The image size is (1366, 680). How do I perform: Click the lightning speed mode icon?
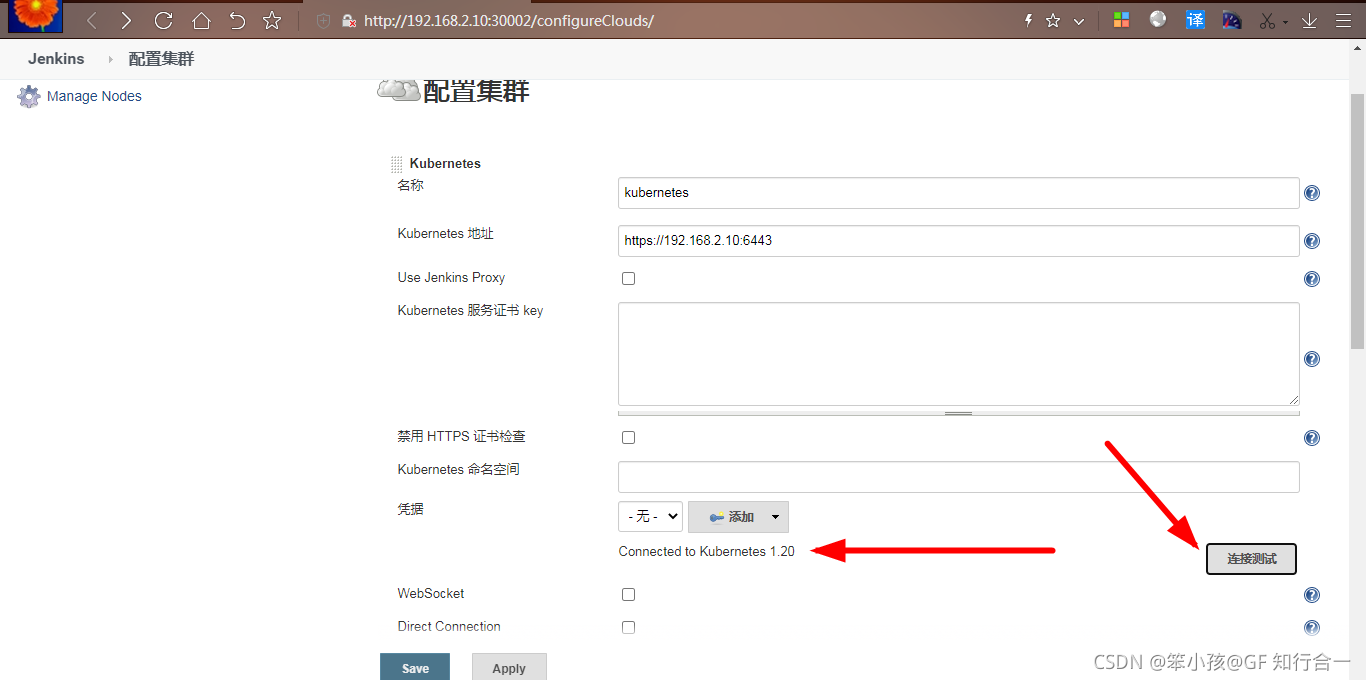[x=1029, y=20]
